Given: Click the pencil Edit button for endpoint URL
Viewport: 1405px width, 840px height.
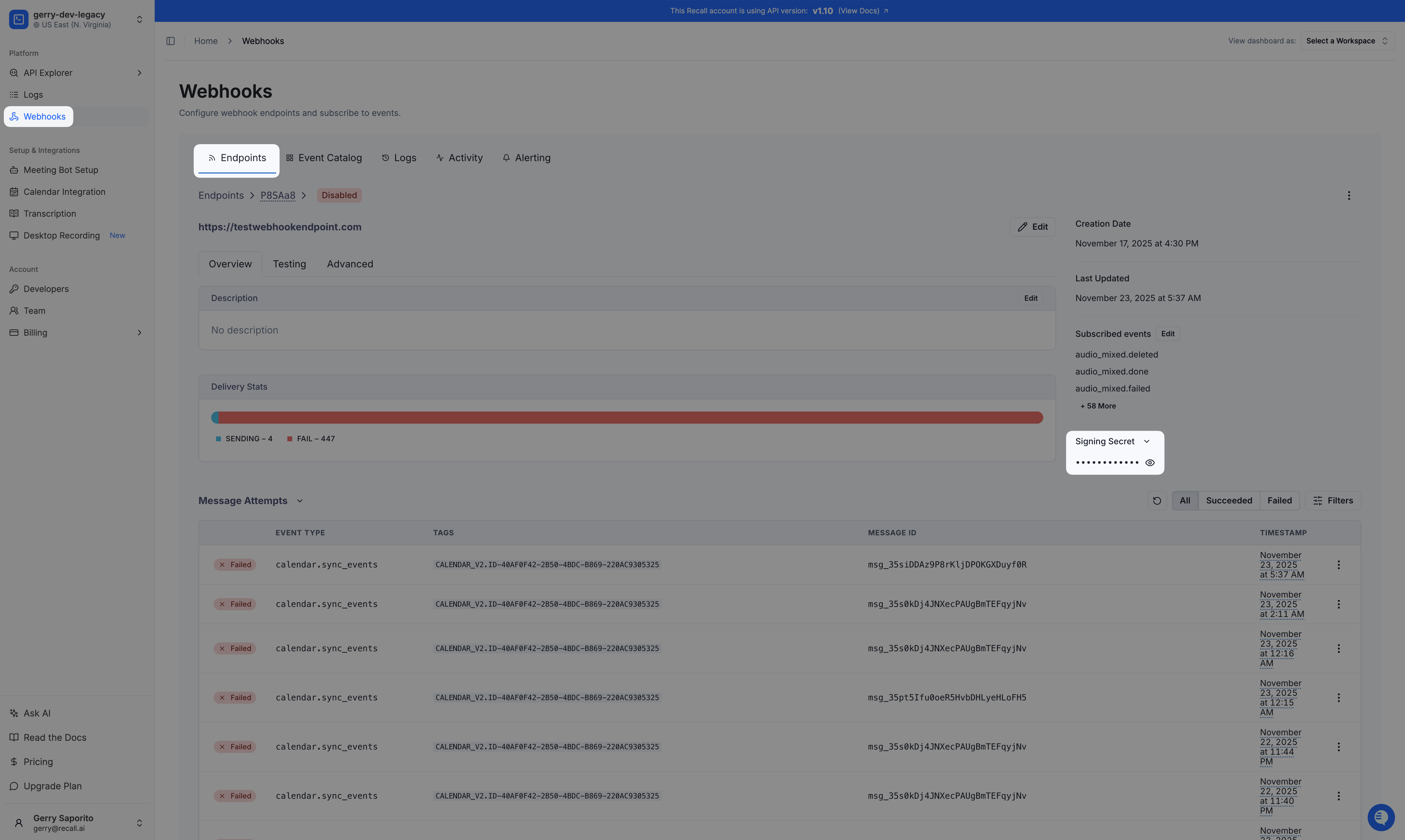Looking at the screenshot, I should point(1032,227).
